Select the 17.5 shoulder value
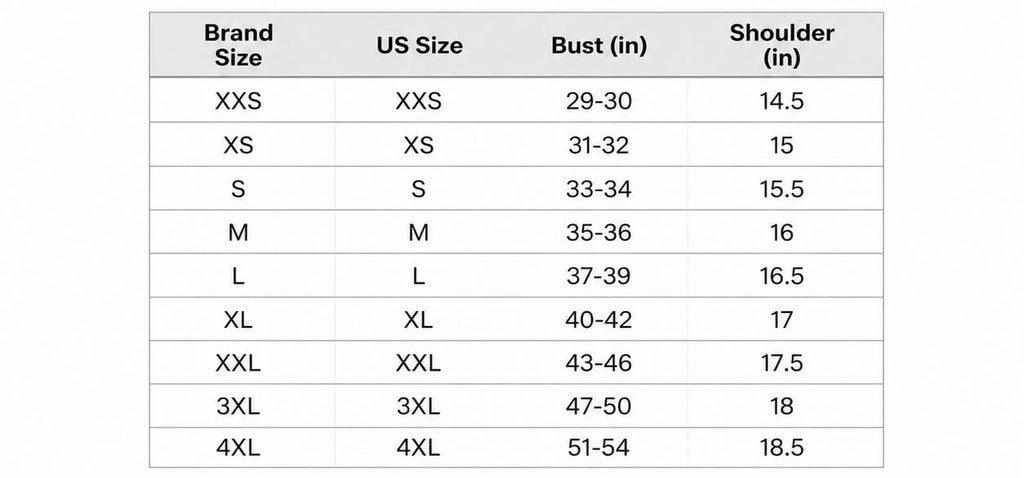 coord(782,363)
